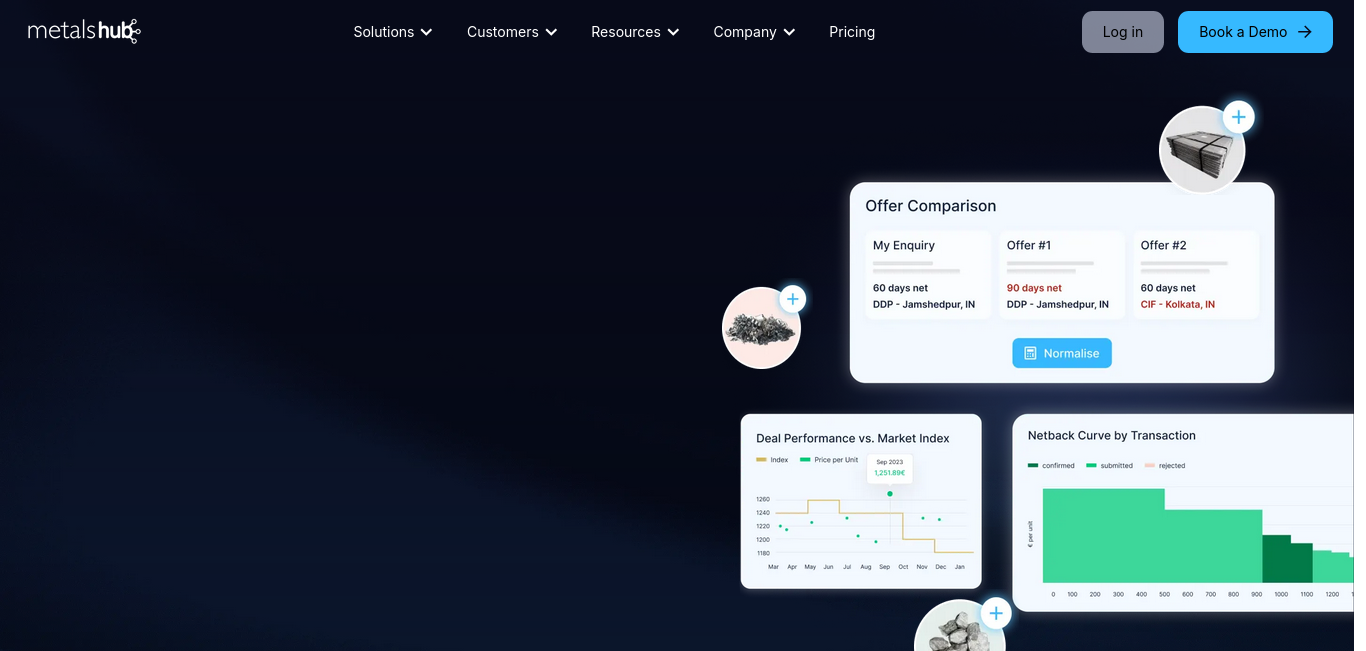Click the red "90 days net" term
Screen dimensions: 1366x651
pyautogui.click(x=1034, y=288)
